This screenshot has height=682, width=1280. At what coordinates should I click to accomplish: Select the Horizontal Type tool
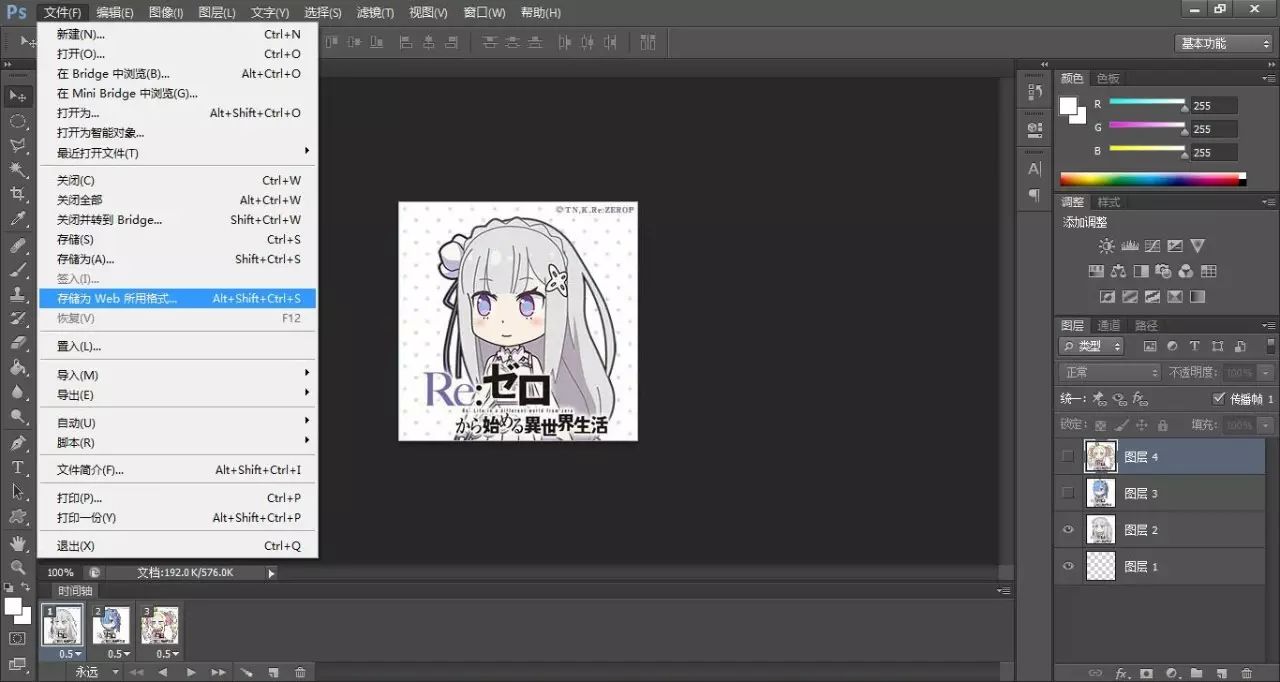point(18,467)
